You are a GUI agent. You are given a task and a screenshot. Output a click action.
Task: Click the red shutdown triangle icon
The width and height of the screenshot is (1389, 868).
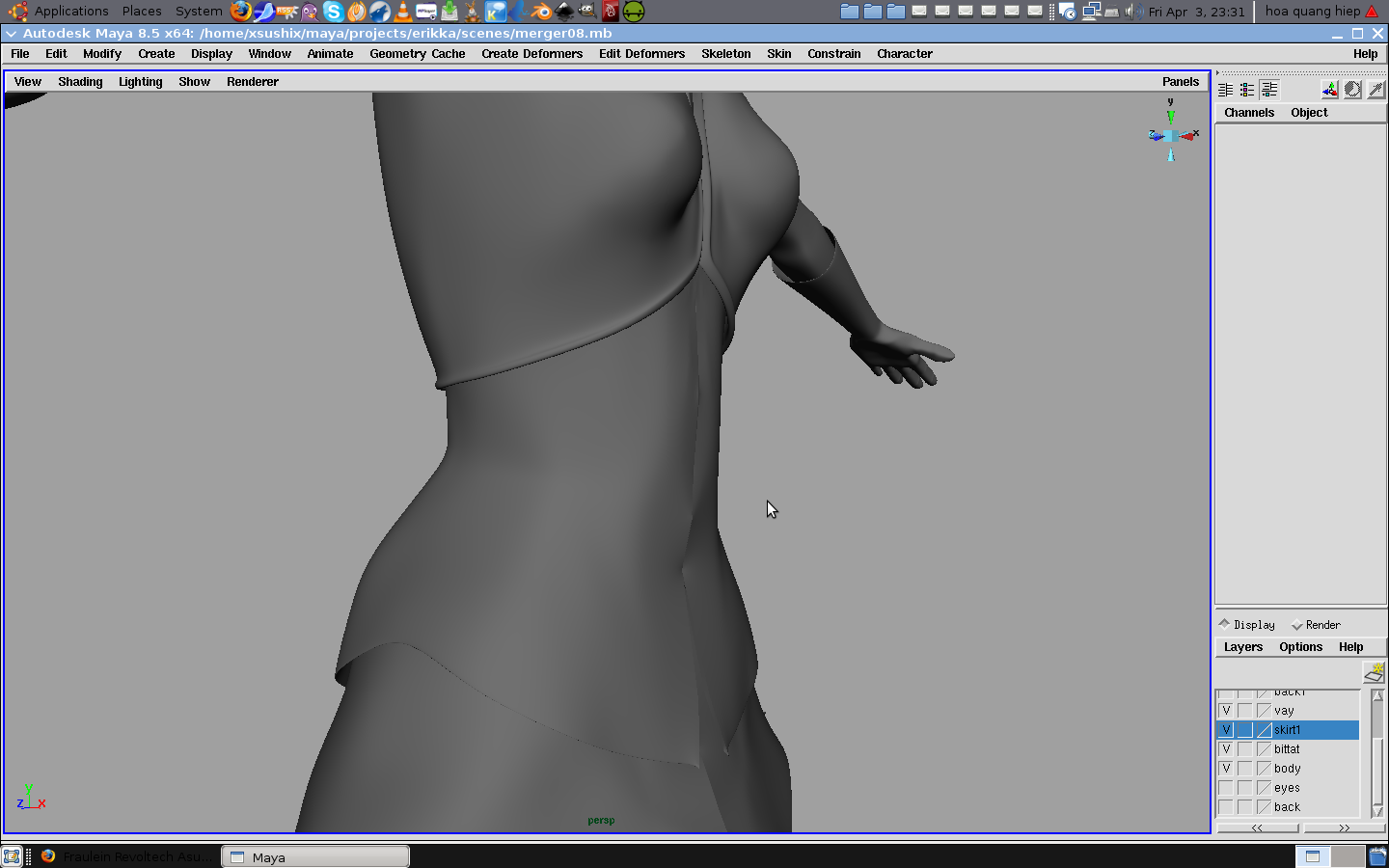coord(1372,12)
